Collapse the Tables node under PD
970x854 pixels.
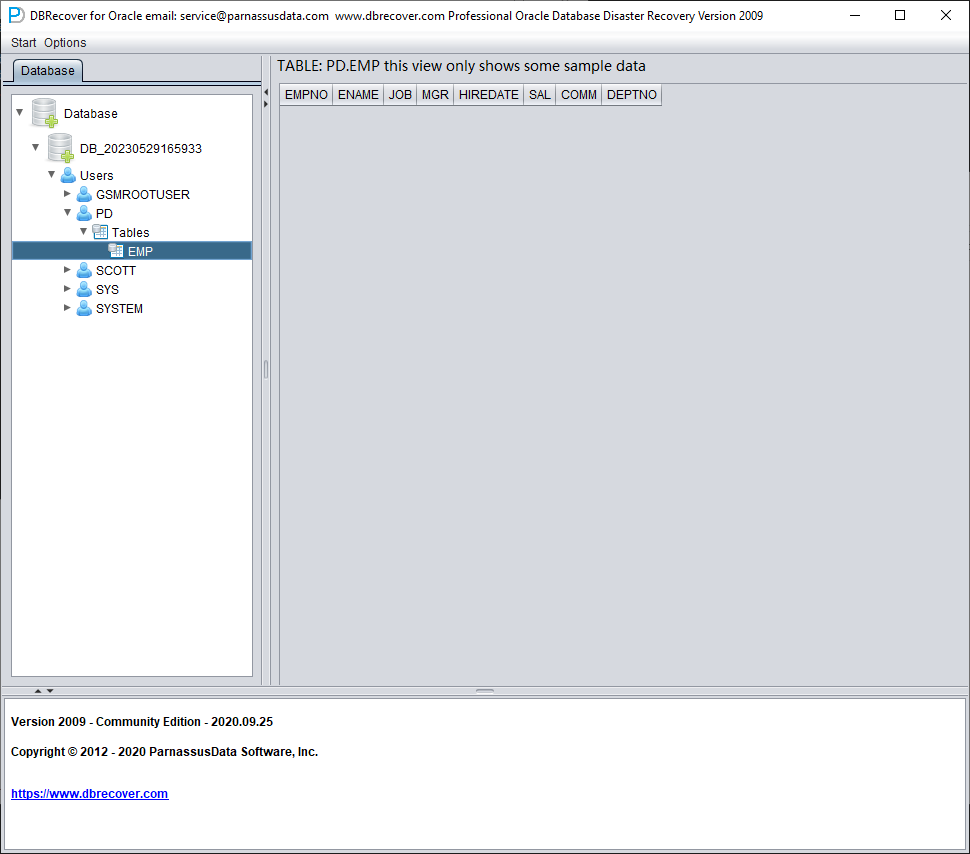point(84,231)
